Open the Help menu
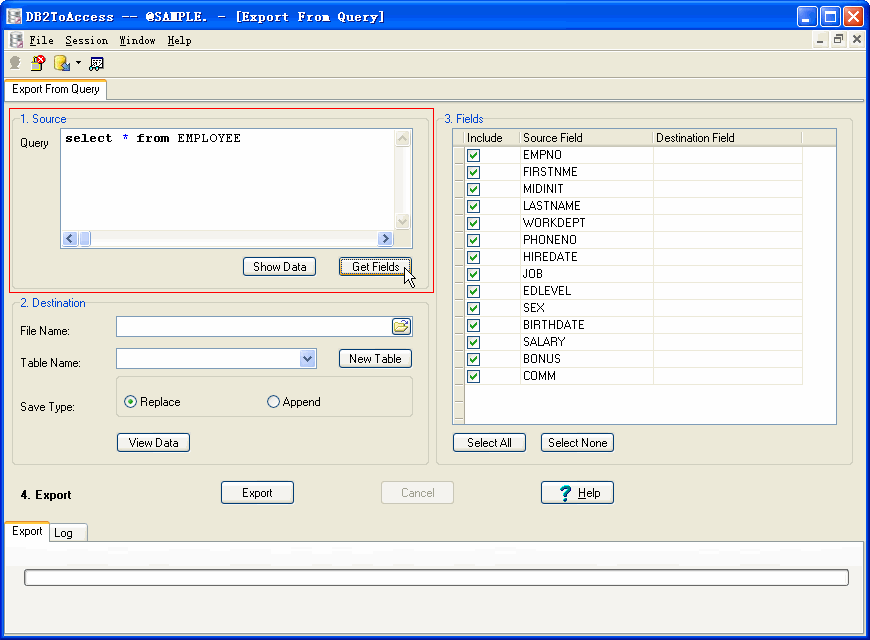This screenshot has width=870, height=640. [x=179, y=41]
